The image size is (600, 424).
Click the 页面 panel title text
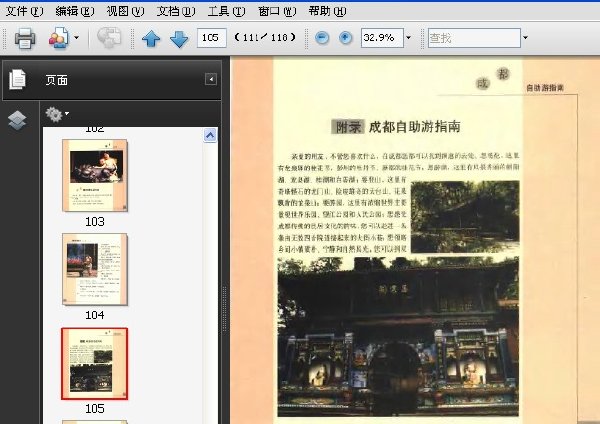[x=57, y=80]
